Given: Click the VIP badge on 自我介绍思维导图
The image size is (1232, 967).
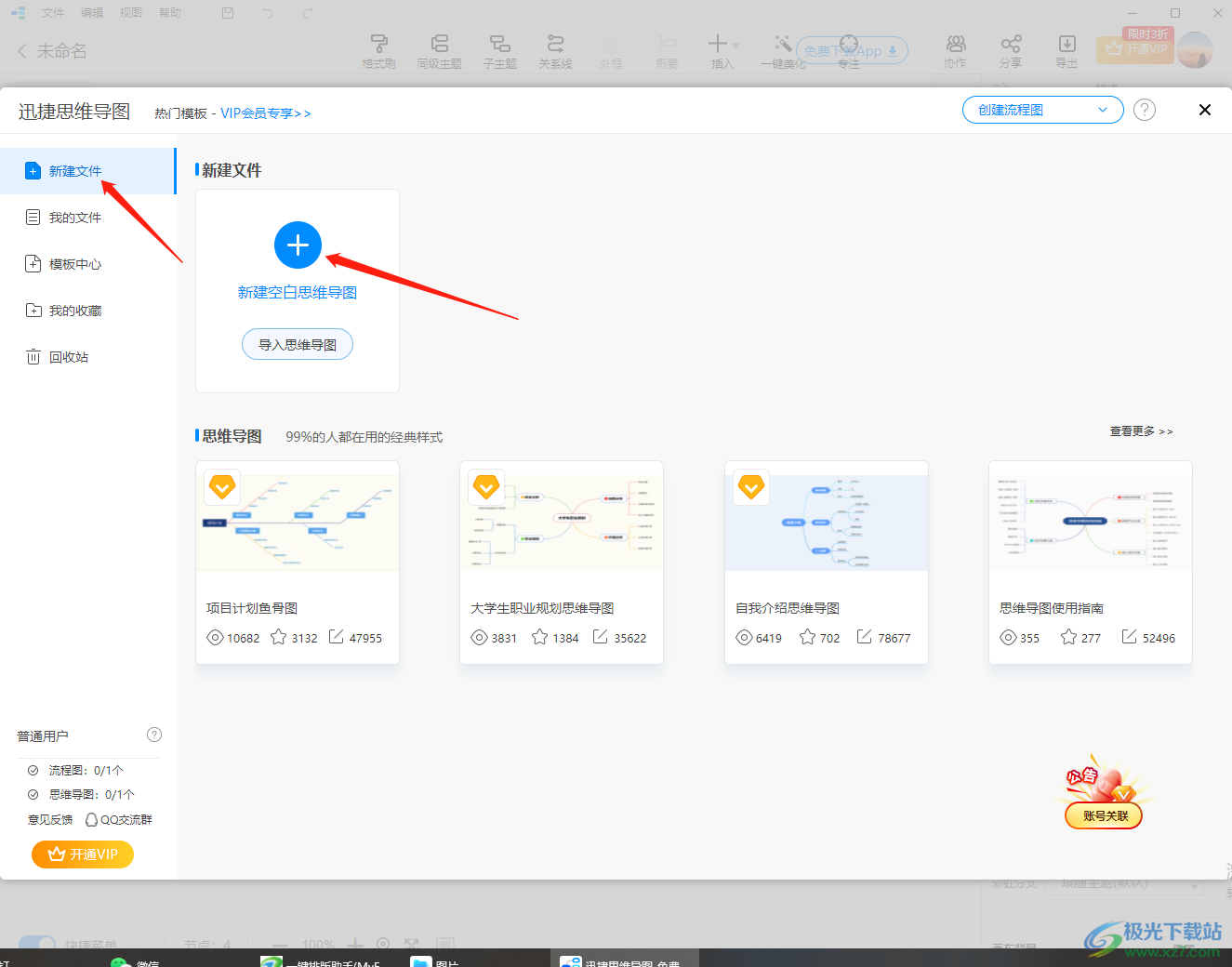Looking at the screenshot, I should tap(751, 486).
